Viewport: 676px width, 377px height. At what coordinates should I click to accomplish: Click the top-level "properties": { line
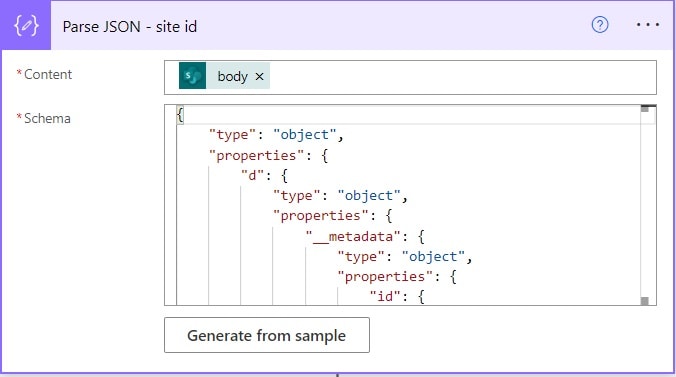click(x=269, y=155)
